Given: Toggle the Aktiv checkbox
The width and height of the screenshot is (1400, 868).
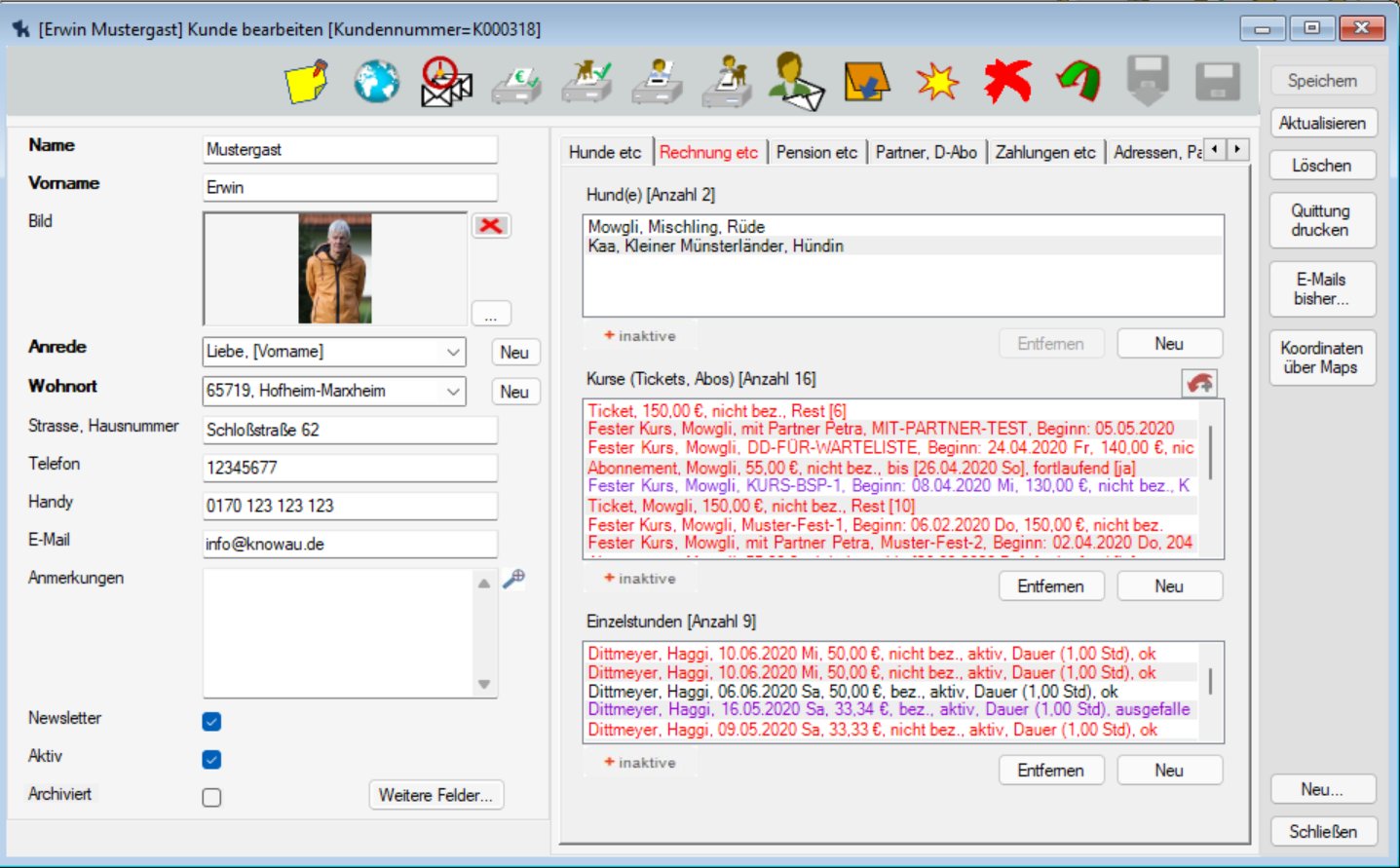Looking at the screenshot, I should point(211,760).
